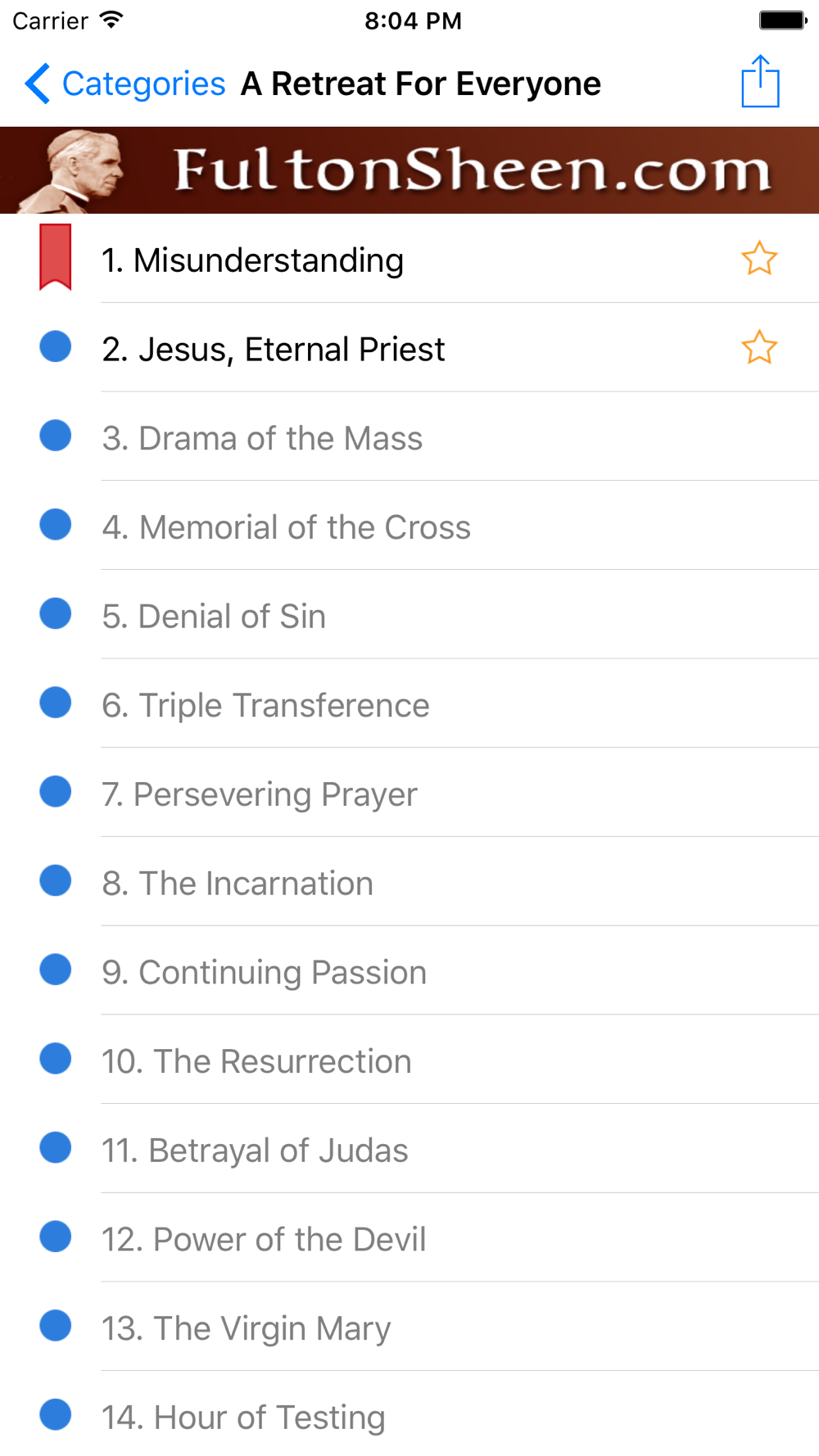The image size is (819, 1456).
Task: Tap the red bookmark icon beside Misunderstanding
Action: point(56,257)
